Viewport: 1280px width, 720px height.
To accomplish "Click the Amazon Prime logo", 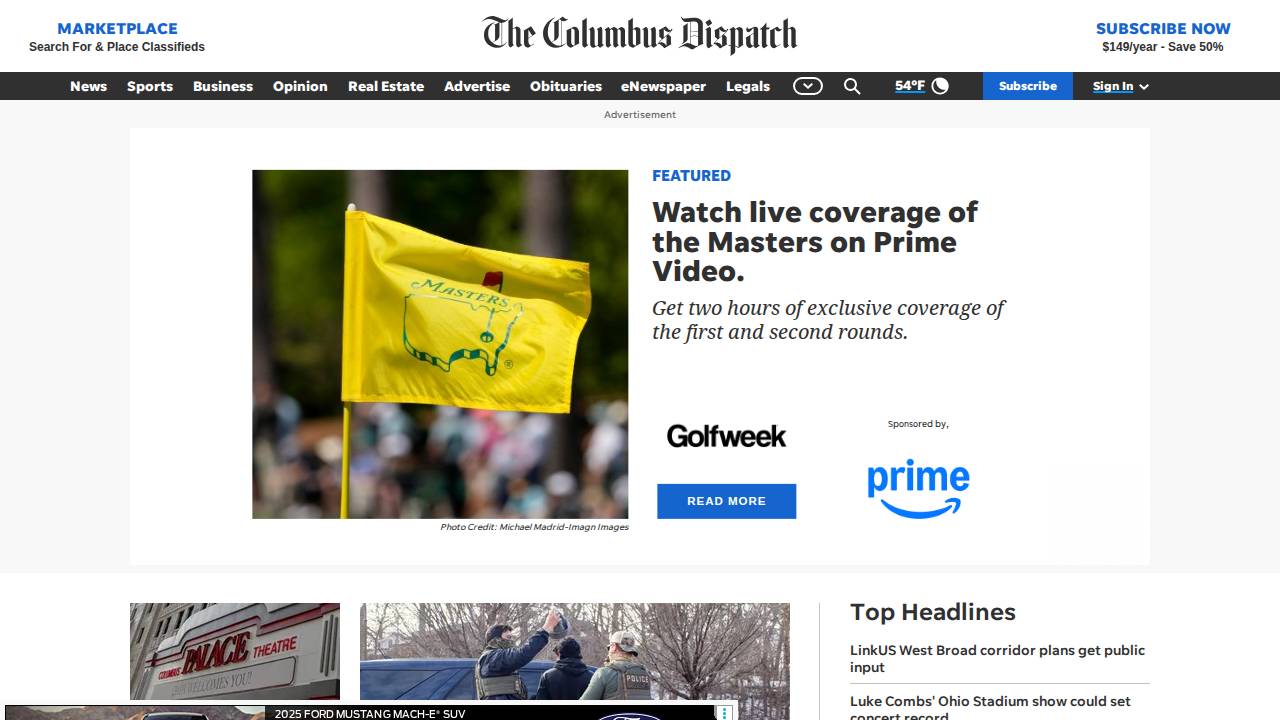I will [x=918, y=489].
